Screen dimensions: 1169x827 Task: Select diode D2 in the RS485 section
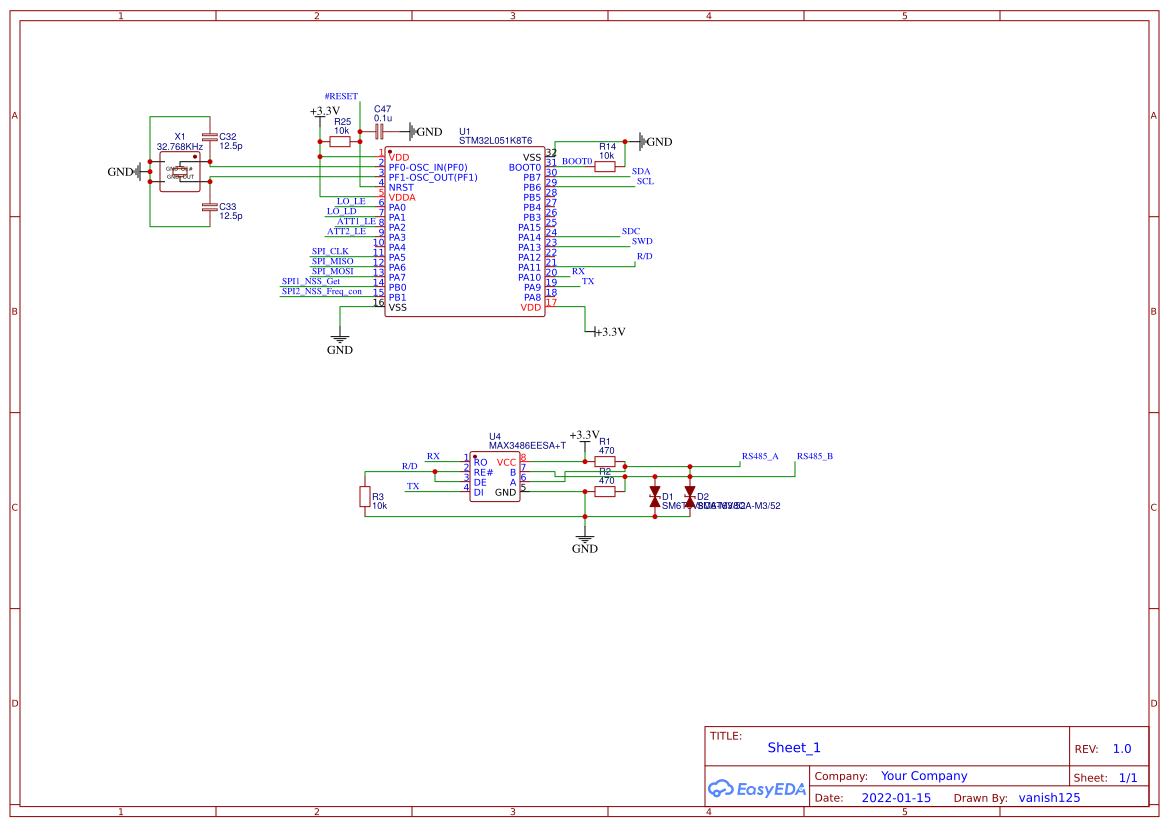tap(690, 495)
